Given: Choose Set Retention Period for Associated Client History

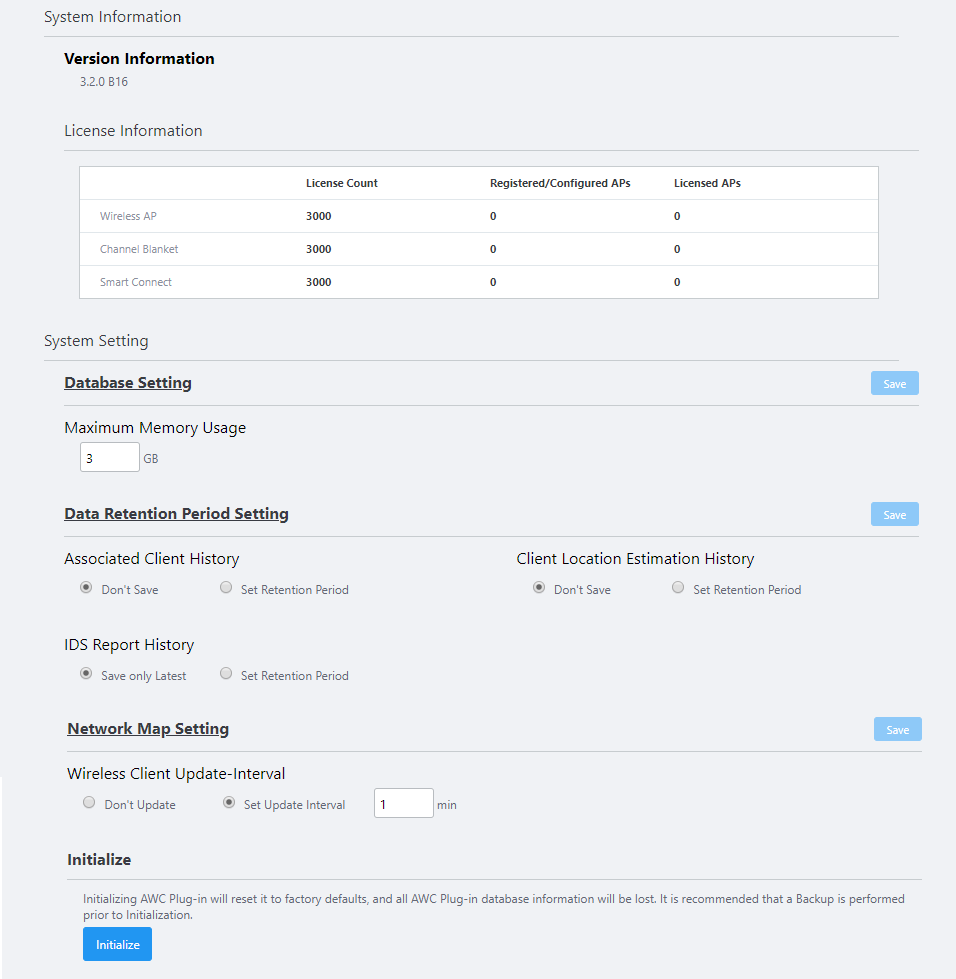Looking at the screenshot, I should [226, 588].
